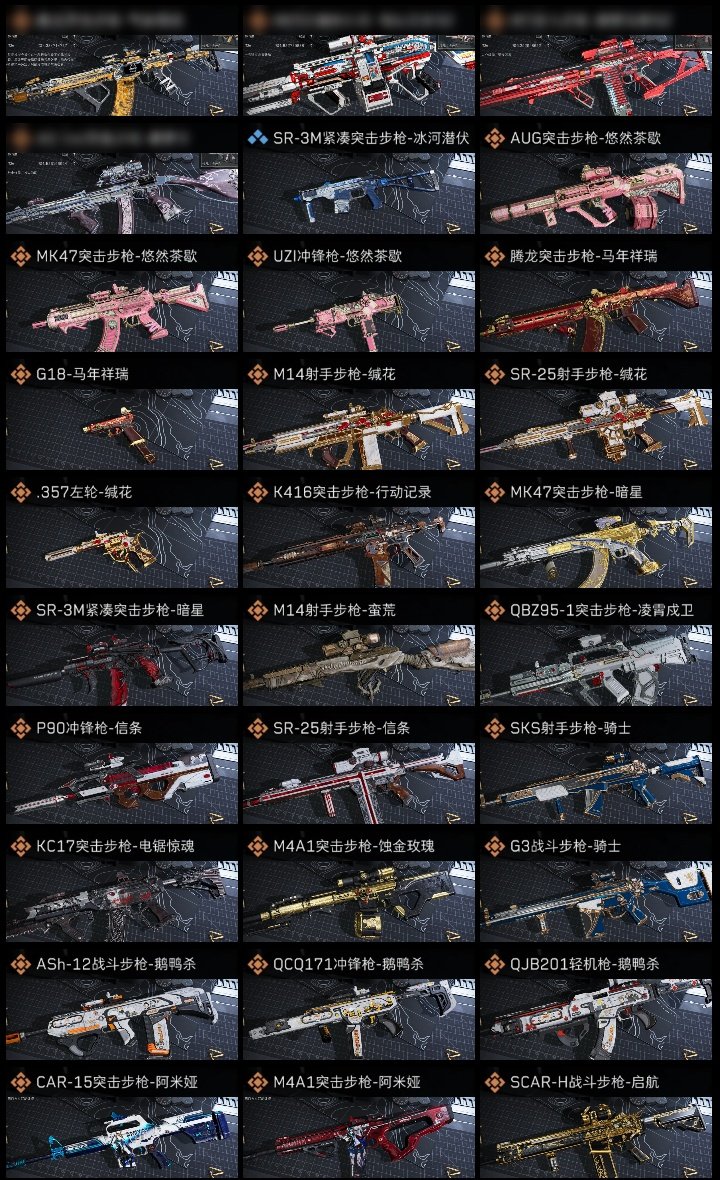The image size is (720, 1180).
Task: Select the QJB201轻机枪-鹅鸭杀 weapon image
Action: point(596,1019)
